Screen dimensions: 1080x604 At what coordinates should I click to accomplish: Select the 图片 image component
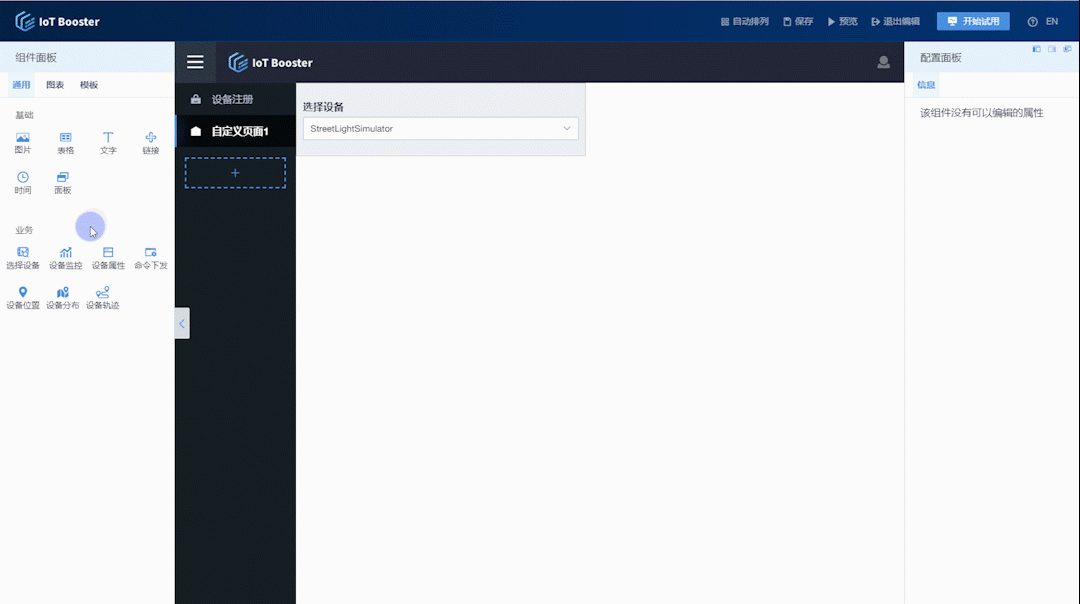[23, 143]
